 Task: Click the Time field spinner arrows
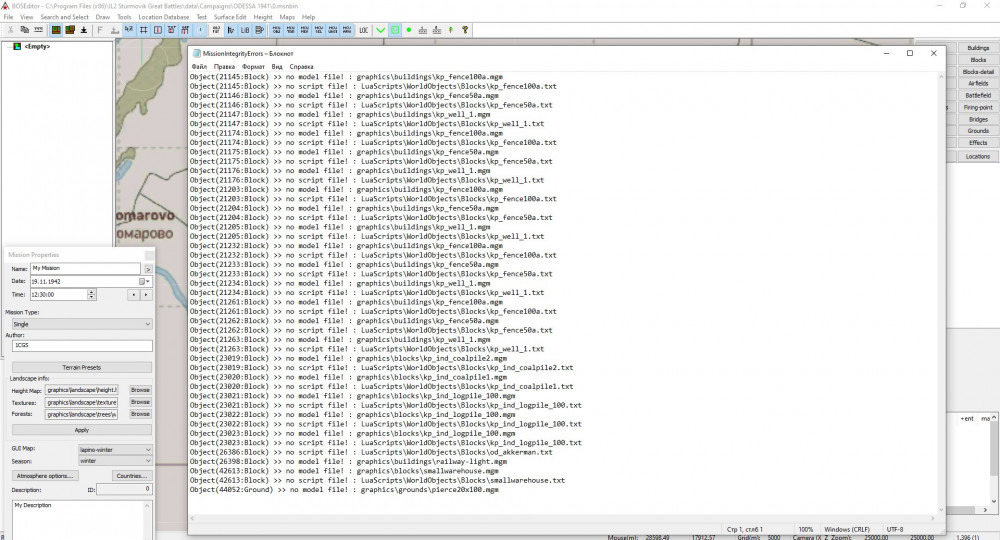91,295
